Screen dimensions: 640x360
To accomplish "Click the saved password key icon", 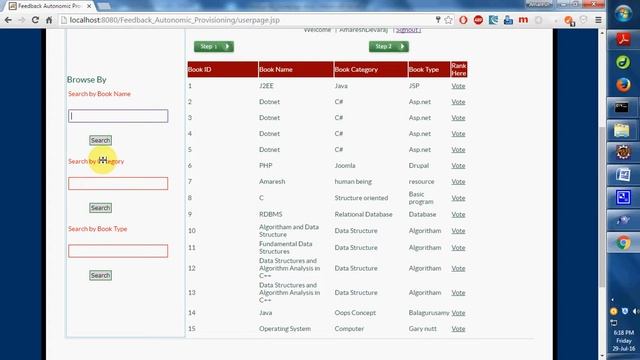I will (438, 20).
